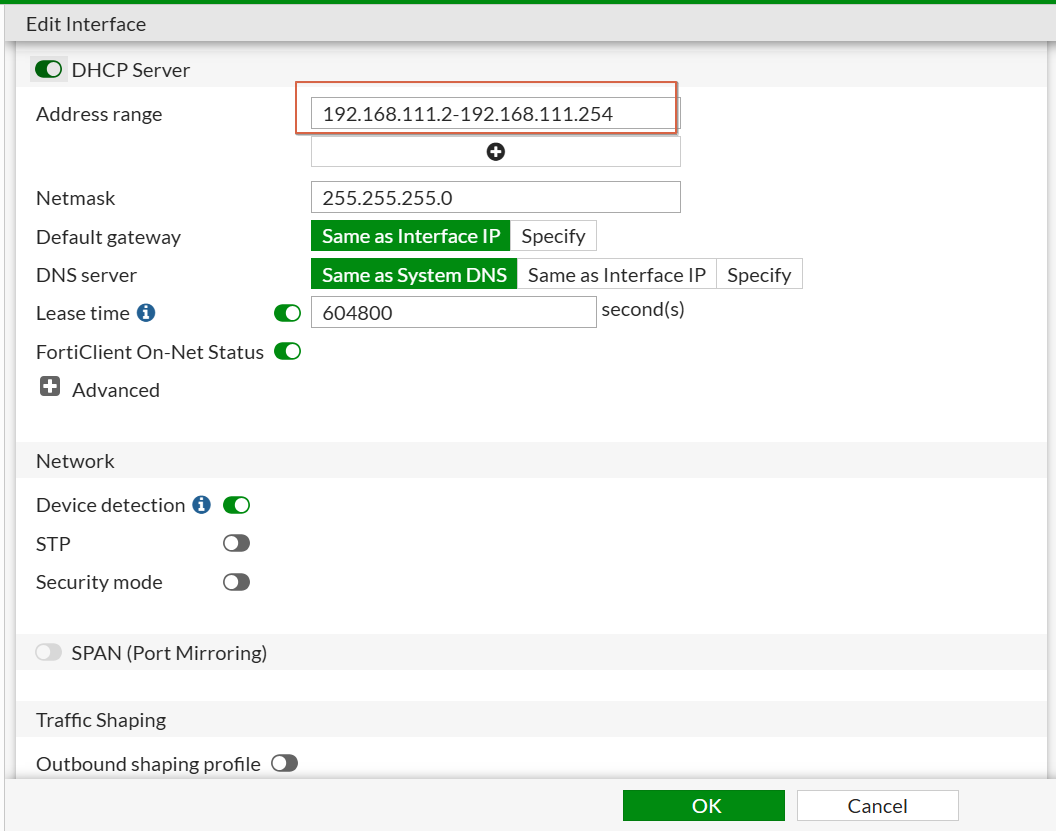
Task: Click the Edit Interface title text
Action: [x=86, y=24]
